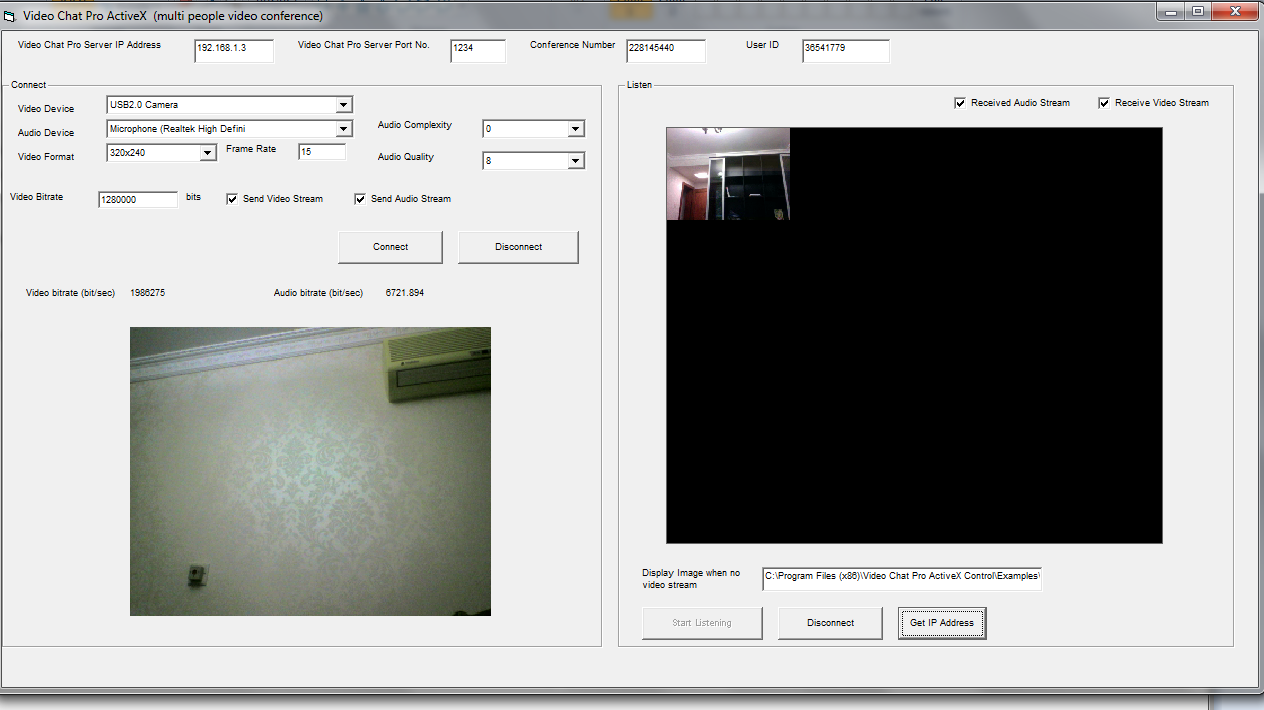
Task: Click the Server IP Address field
Action: click(234, 51)
